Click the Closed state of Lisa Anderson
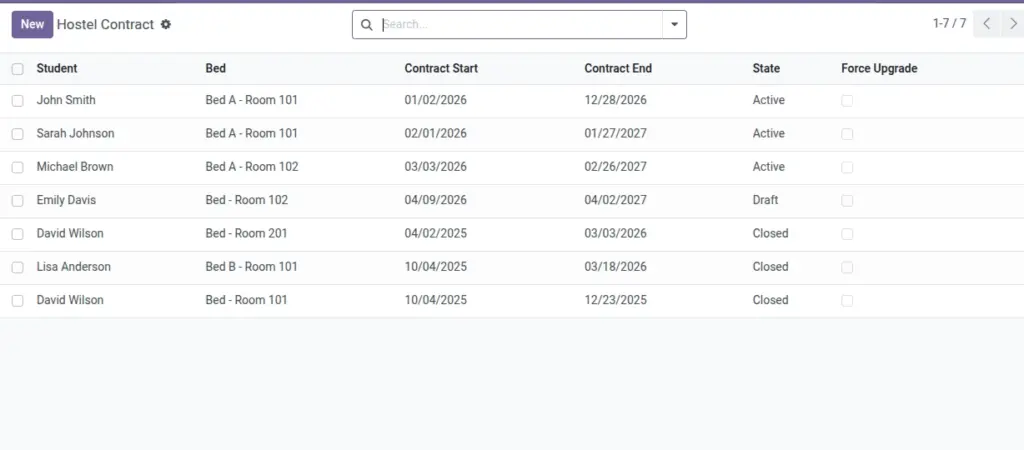The height and width of the screenshot is (450, 1024). click(x=771, y=266)
